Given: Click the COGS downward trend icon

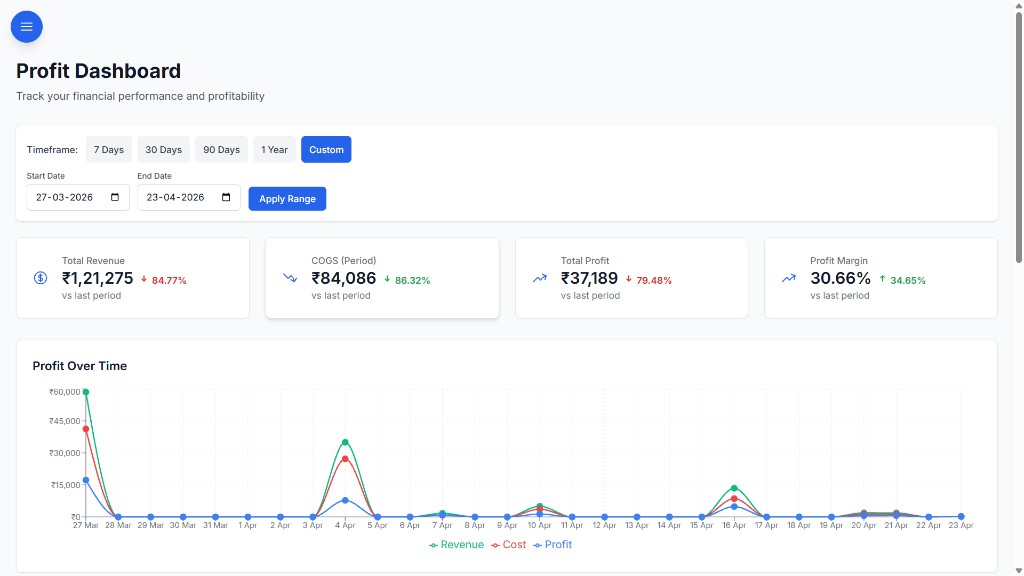Looking at the screenshot, I should tap(290, 278).
